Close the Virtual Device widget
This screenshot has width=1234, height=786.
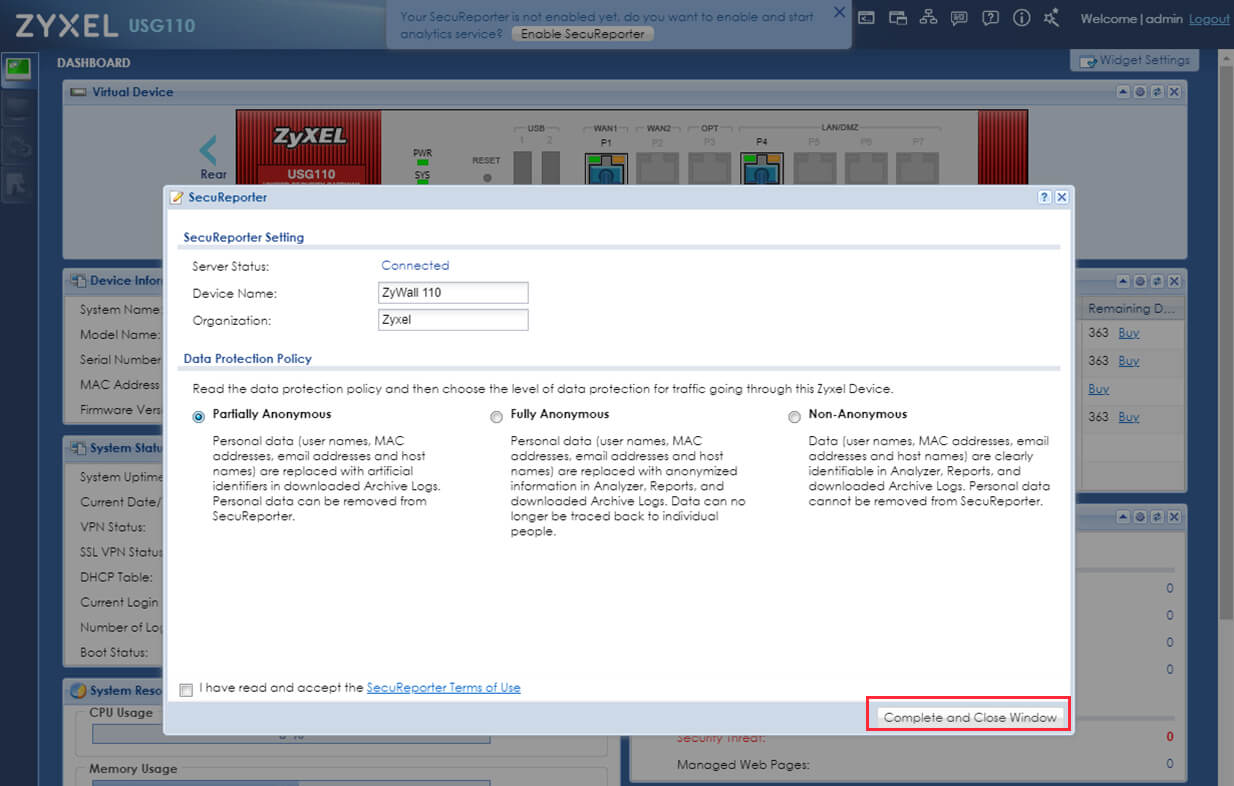(x=1174, y=92)
